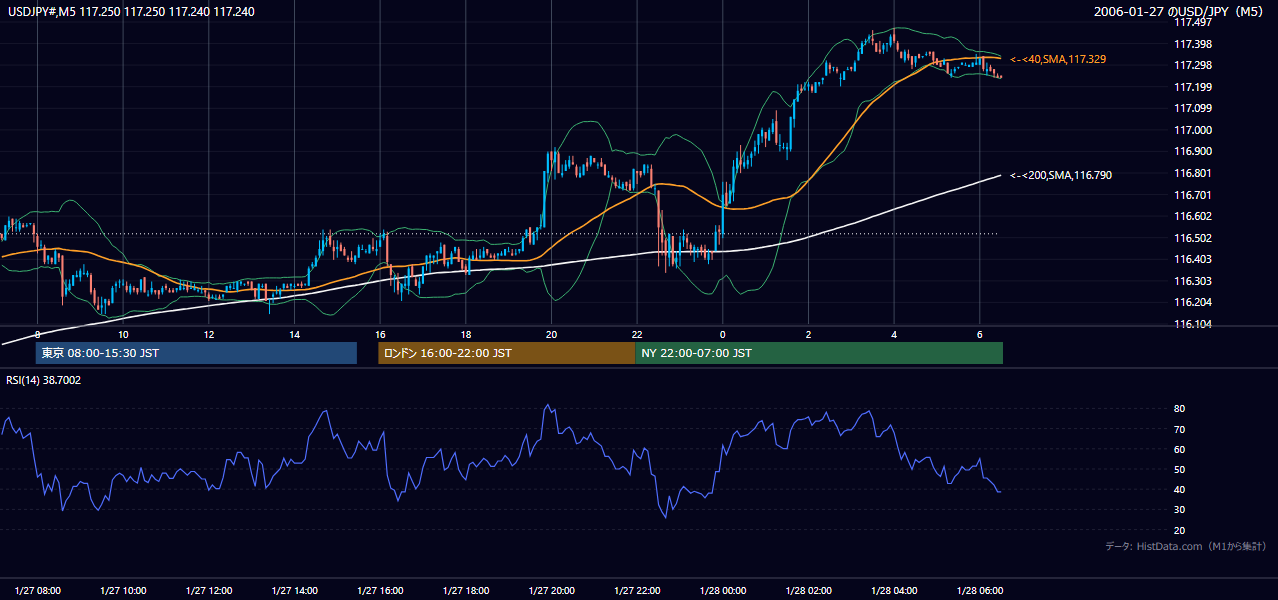Click price scale value 117.298

[1193, 65]
